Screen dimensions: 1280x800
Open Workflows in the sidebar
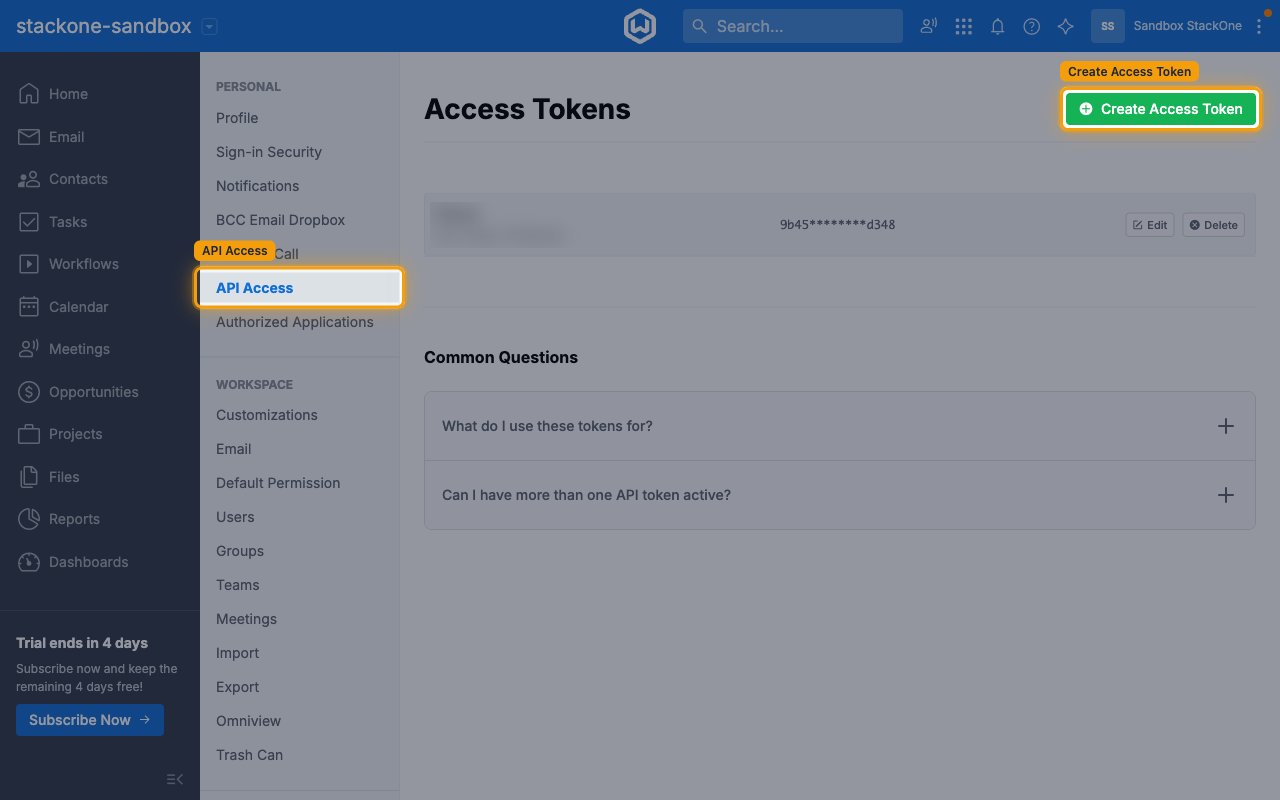pos(69,264)
